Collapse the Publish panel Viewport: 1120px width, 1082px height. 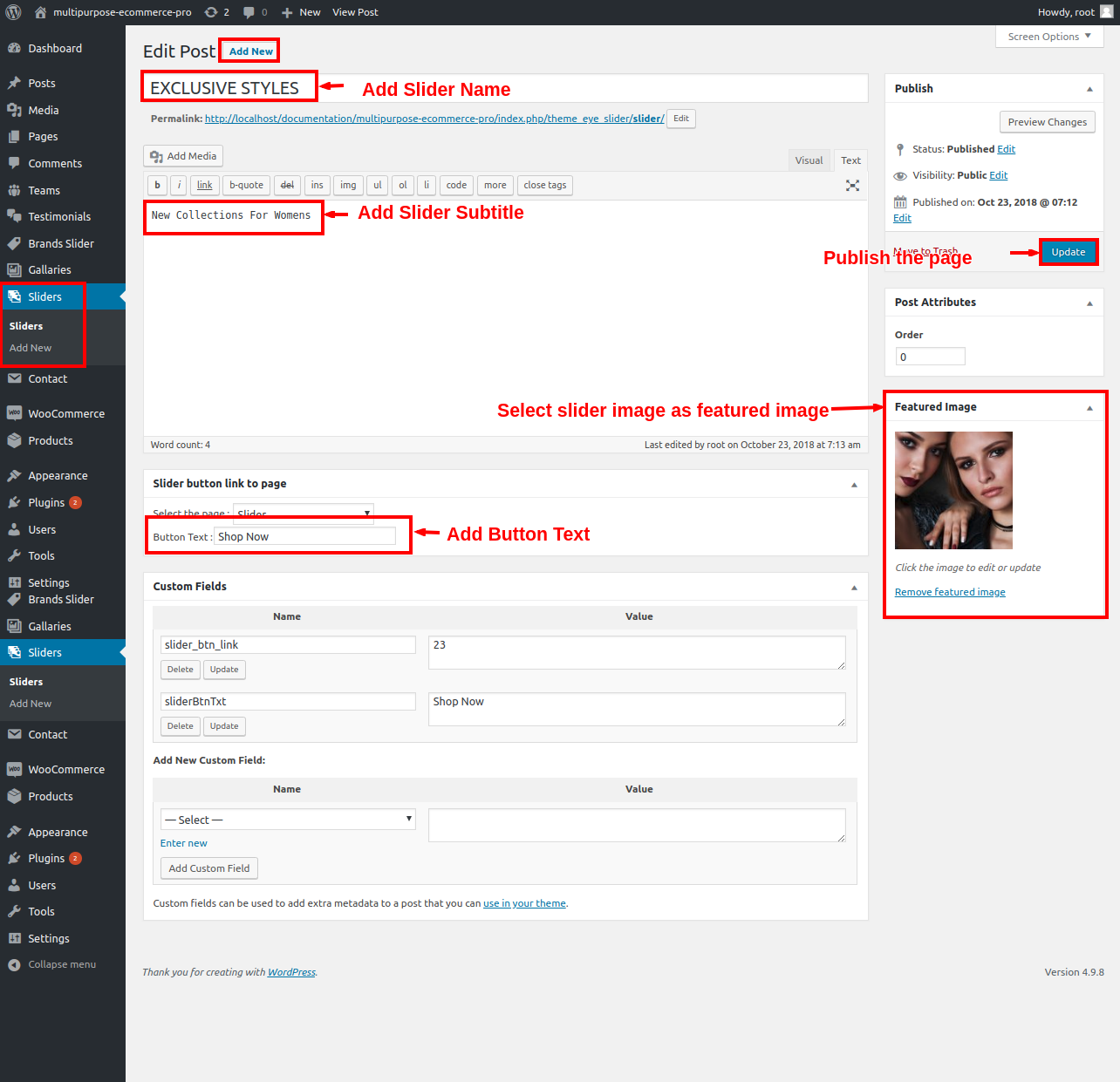click(1089, 89)
